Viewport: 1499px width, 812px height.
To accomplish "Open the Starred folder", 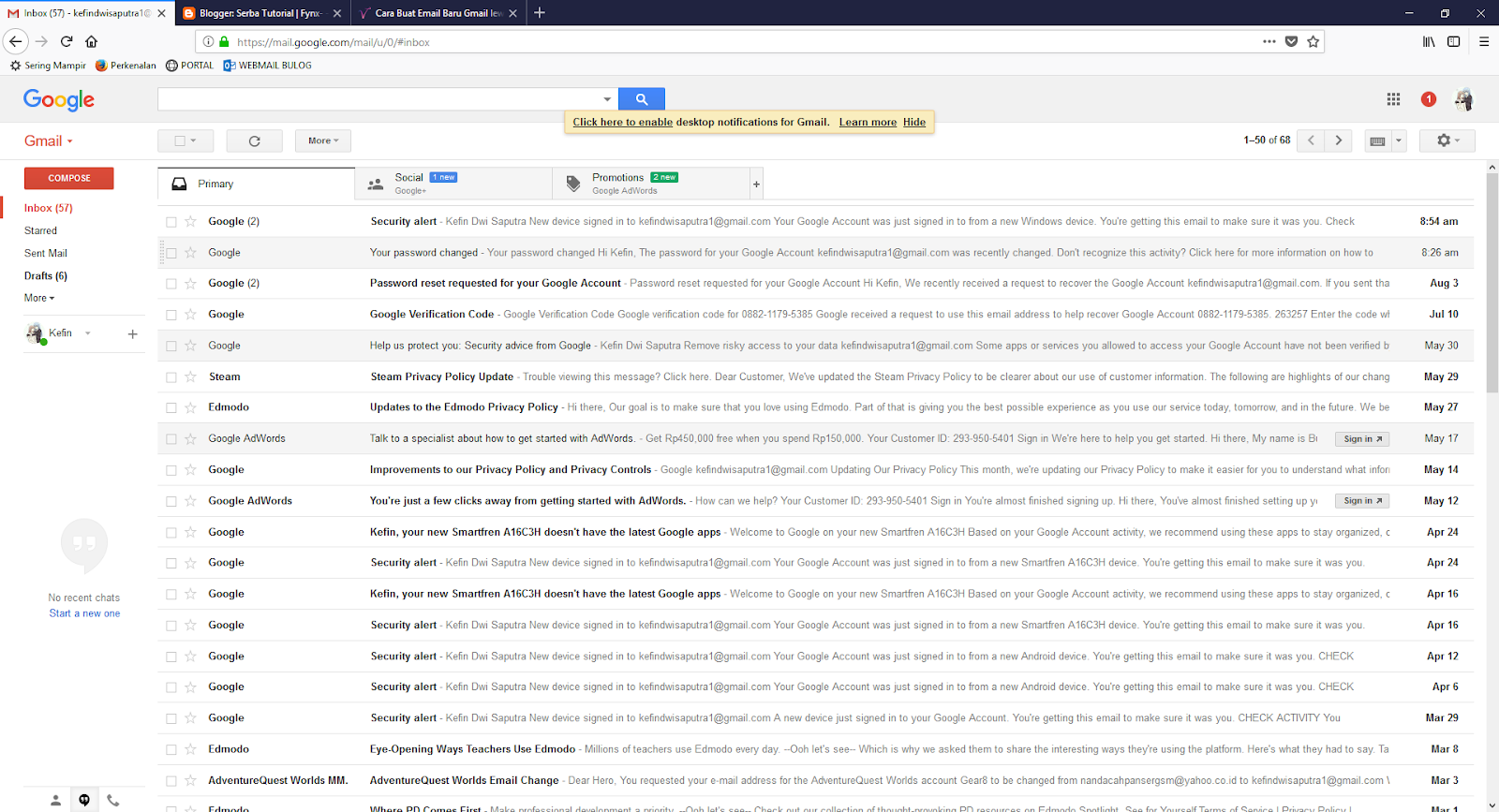I will (40, 230).
